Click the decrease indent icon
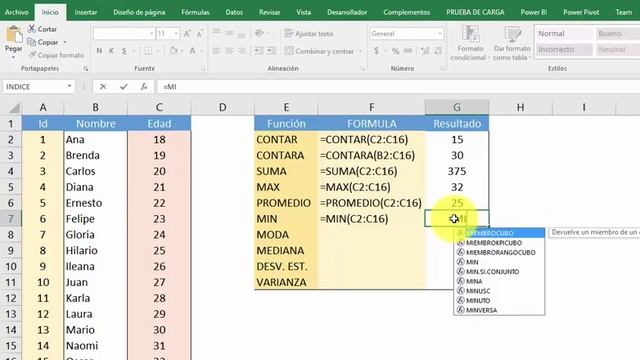 (259, 51)
